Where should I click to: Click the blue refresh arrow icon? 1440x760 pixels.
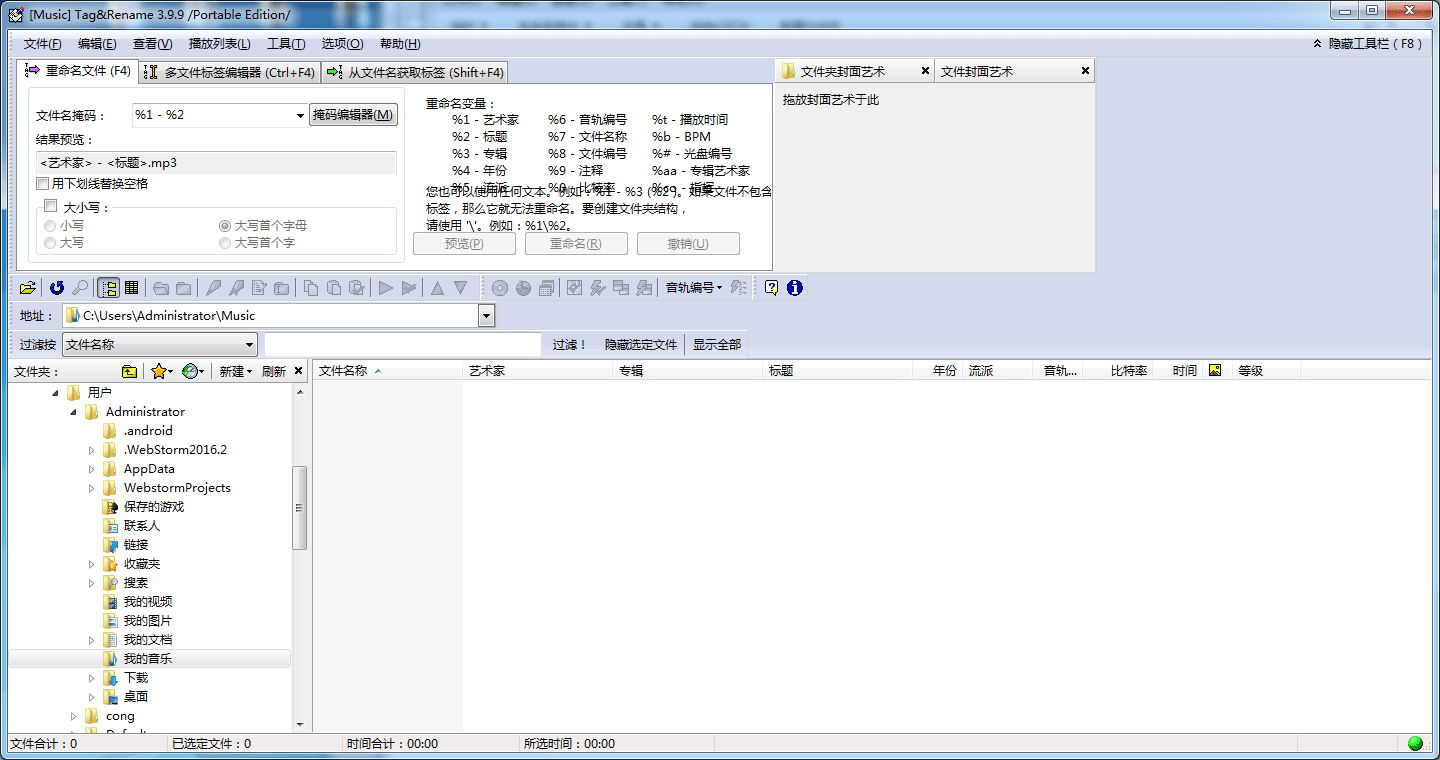(x=57, y=288)
